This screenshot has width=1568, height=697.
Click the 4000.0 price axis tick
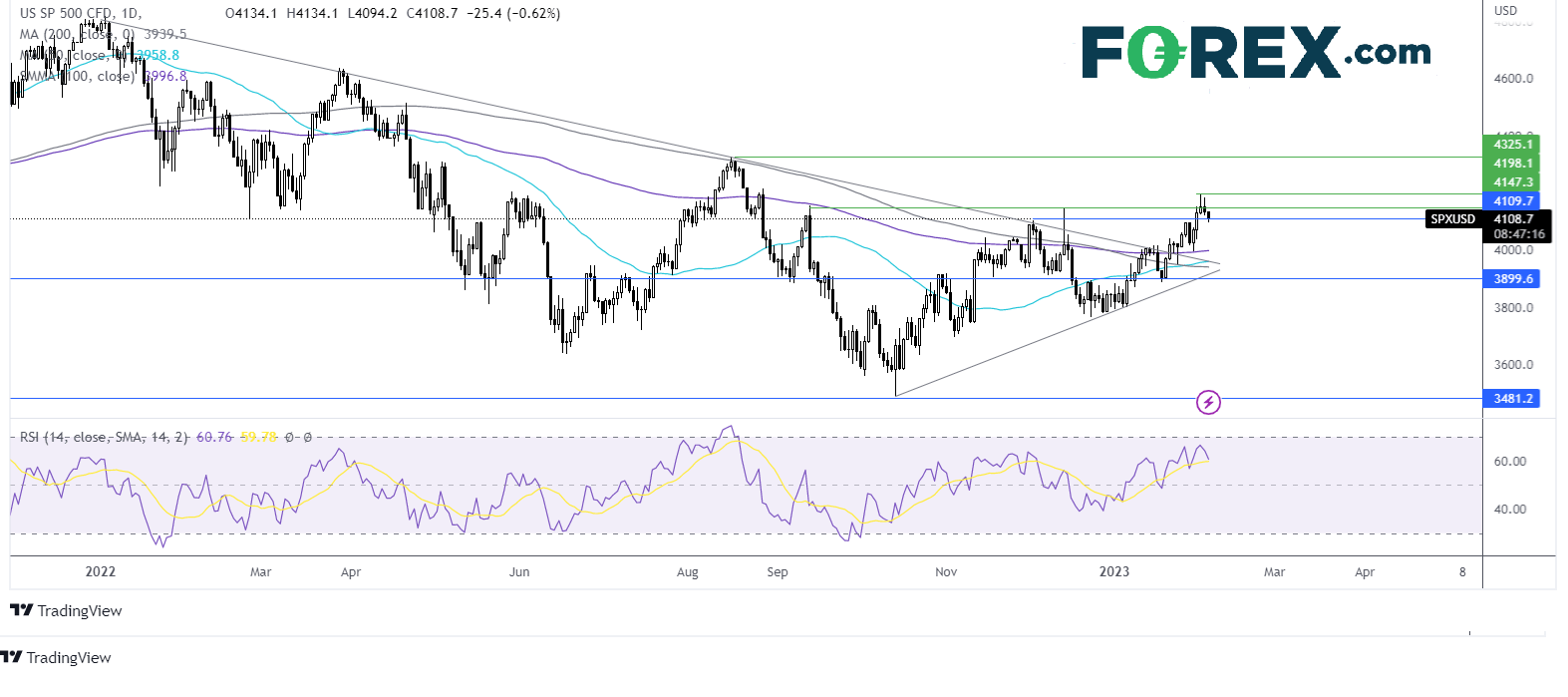coord(1513,250)
